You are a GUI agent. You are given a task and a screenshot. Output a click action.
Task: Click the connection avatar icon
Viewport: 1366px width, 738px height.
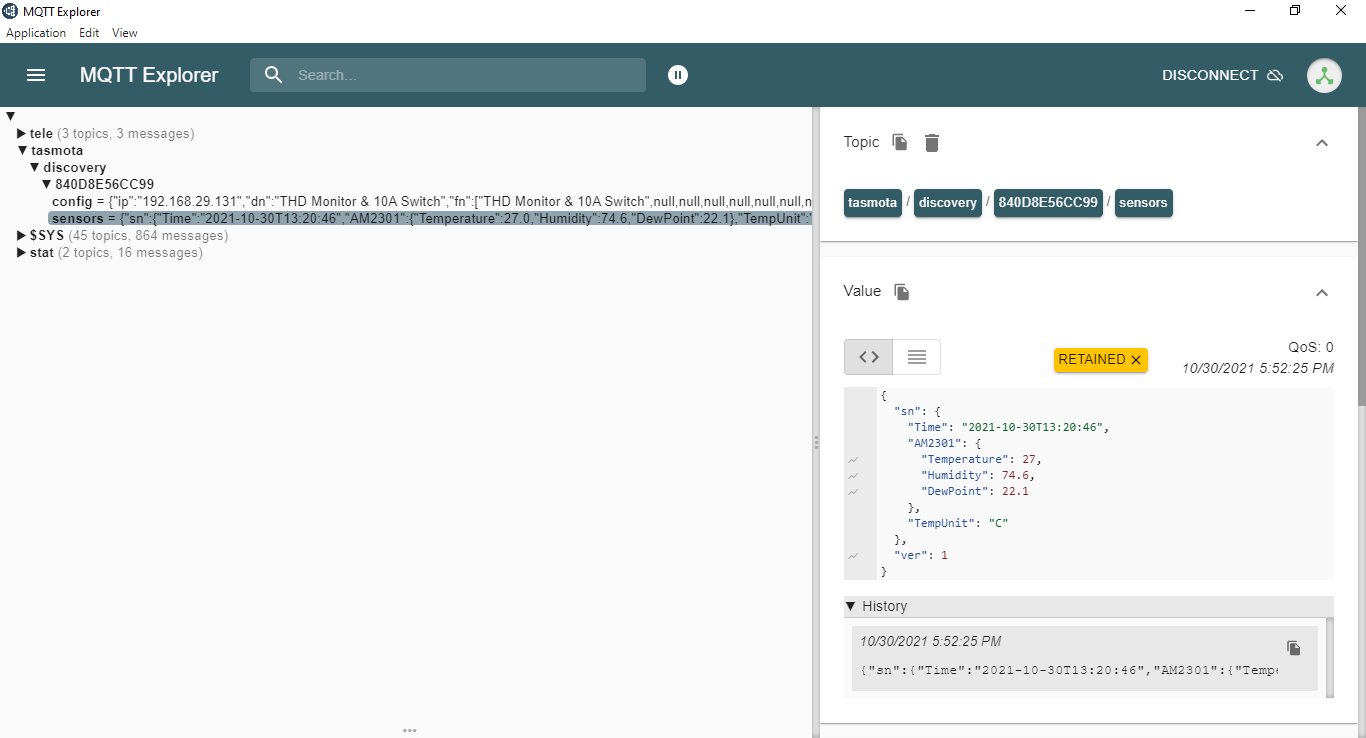pyautogui.click(x=1324, y=75)
